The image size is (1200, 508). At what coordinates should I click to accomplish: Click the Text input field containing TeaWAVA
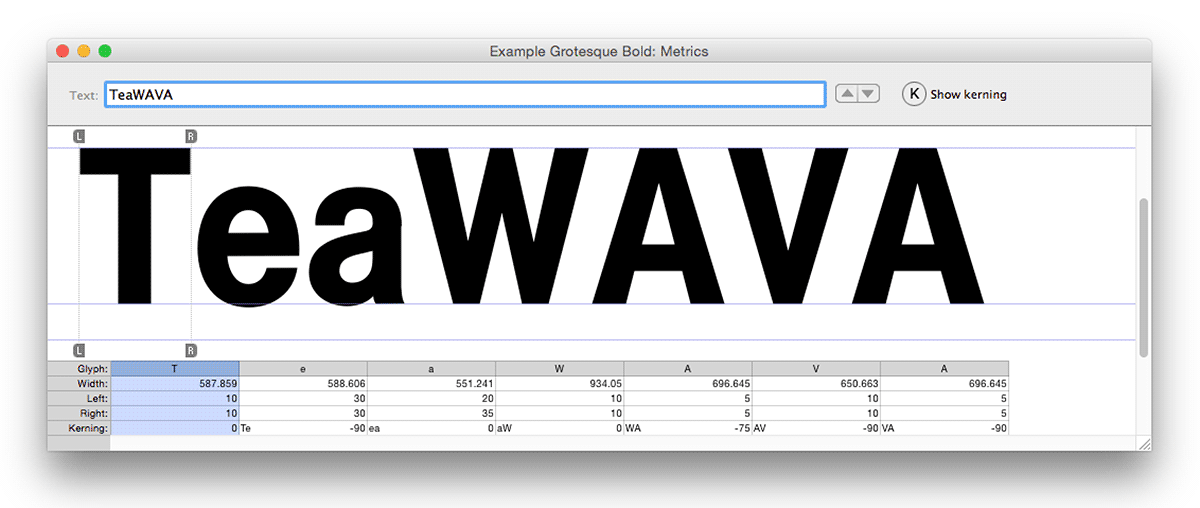pos(465,94)
